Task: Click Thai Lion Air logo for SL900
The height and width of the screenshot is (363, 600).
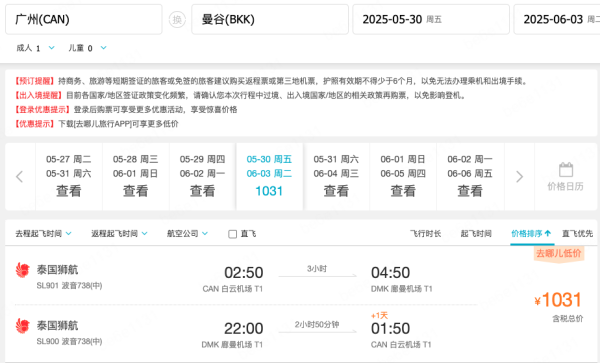Action: click(x=23, y=326)
